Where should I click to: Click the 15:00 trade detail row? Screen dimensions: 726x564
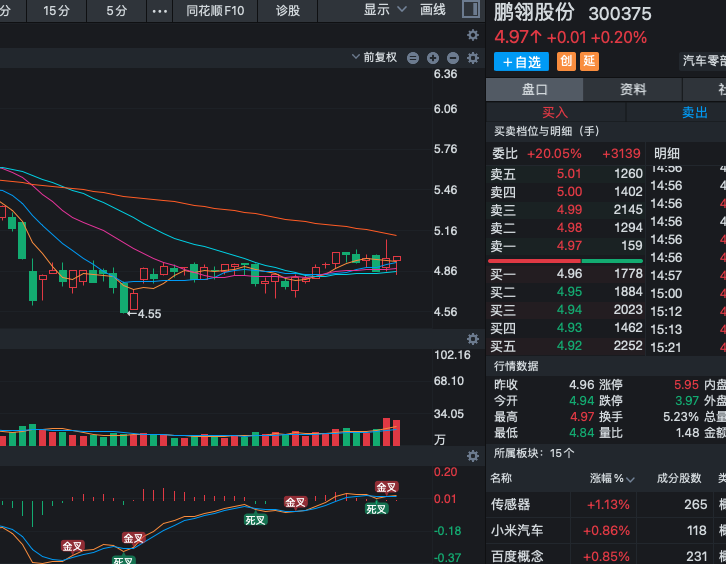[x=688, y=294]
